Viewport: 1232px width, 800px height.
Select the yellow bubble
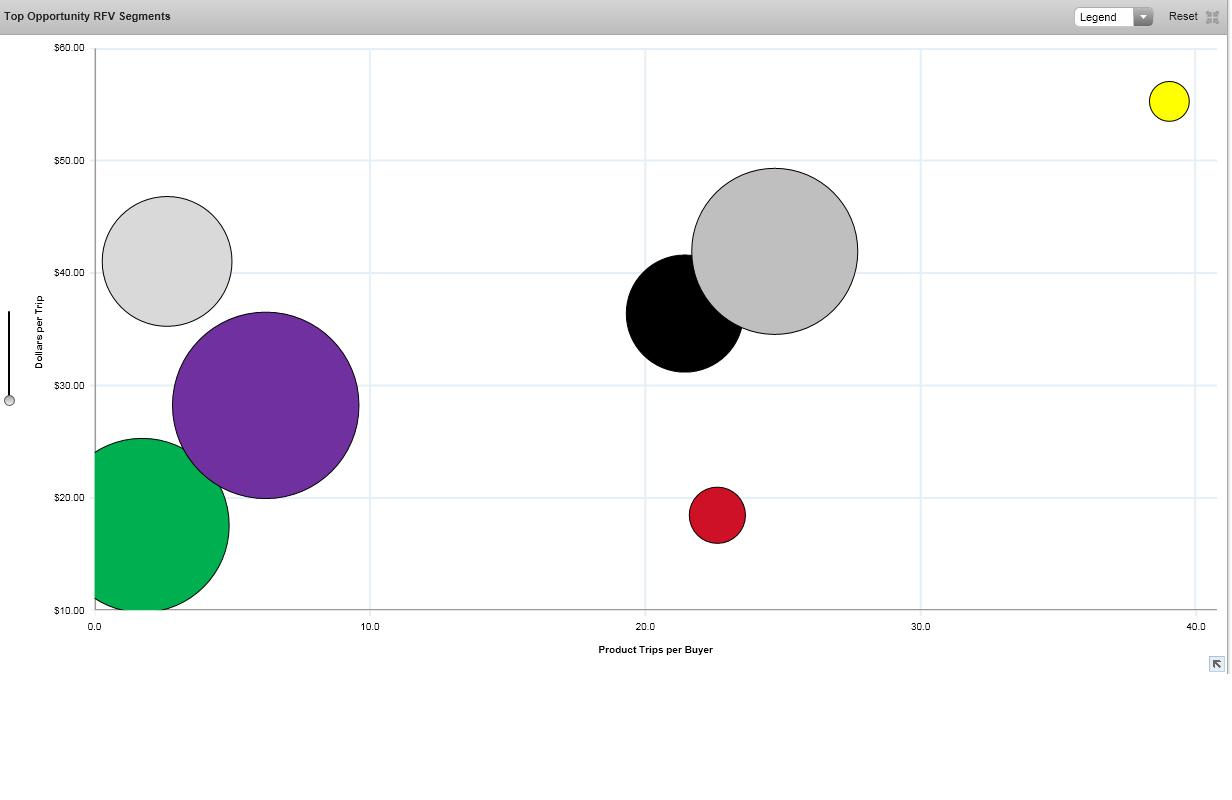point(1168,101)
